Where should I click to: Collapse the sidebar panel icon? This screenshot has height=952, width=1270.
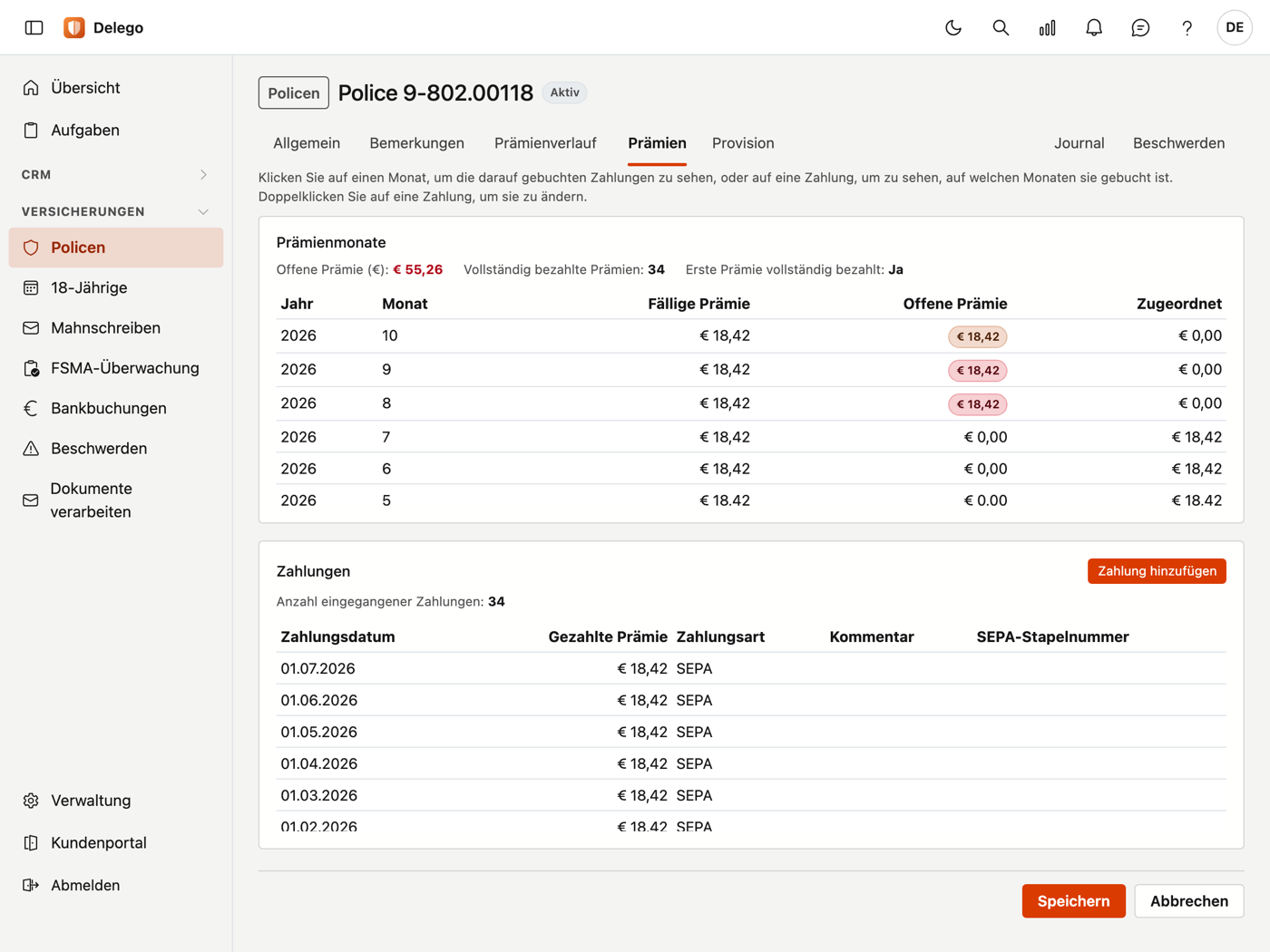[x=34, y=27]
